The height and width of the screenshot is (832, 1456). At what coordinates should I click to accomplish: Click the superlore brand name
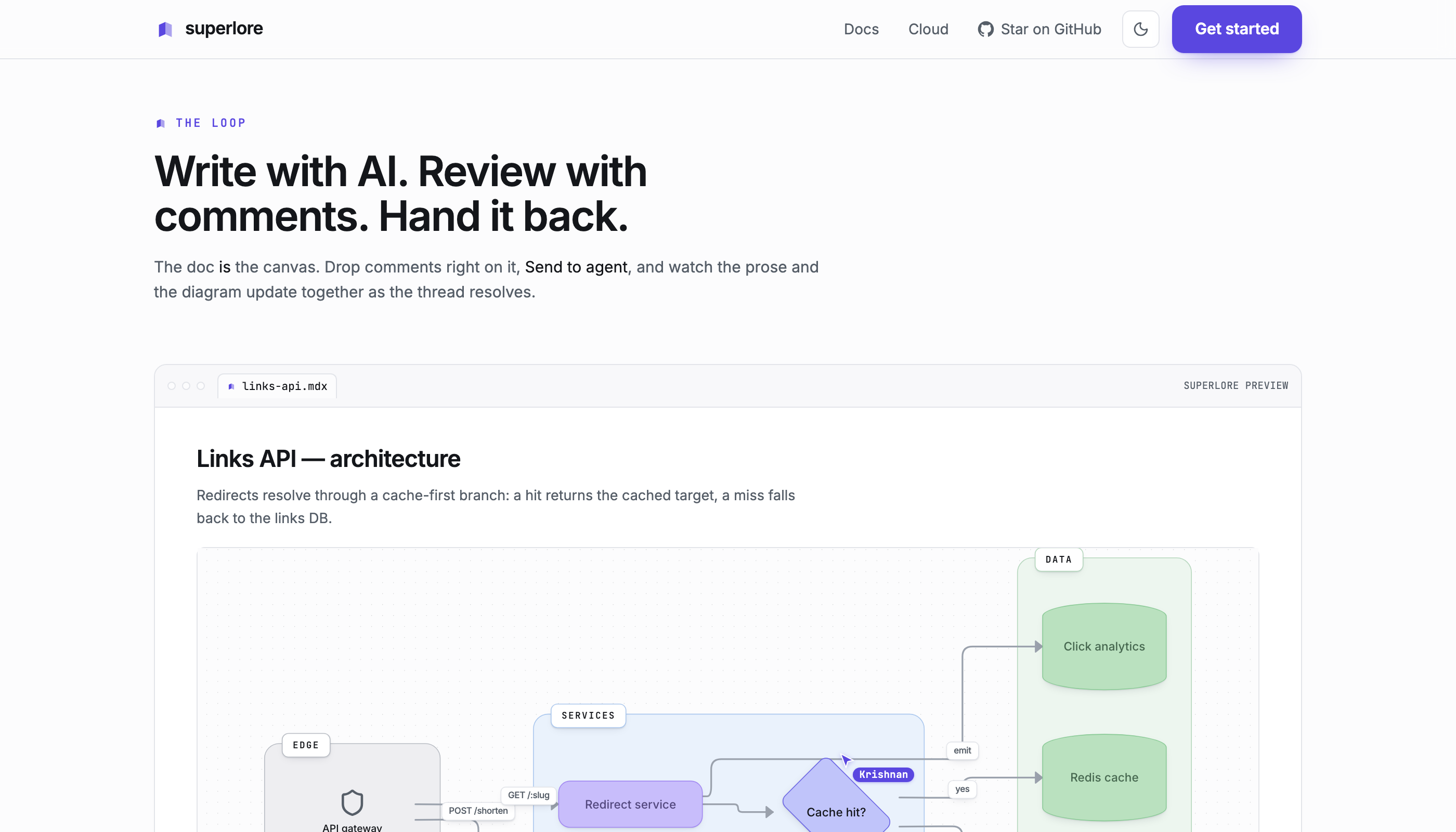tap(224, 29)
